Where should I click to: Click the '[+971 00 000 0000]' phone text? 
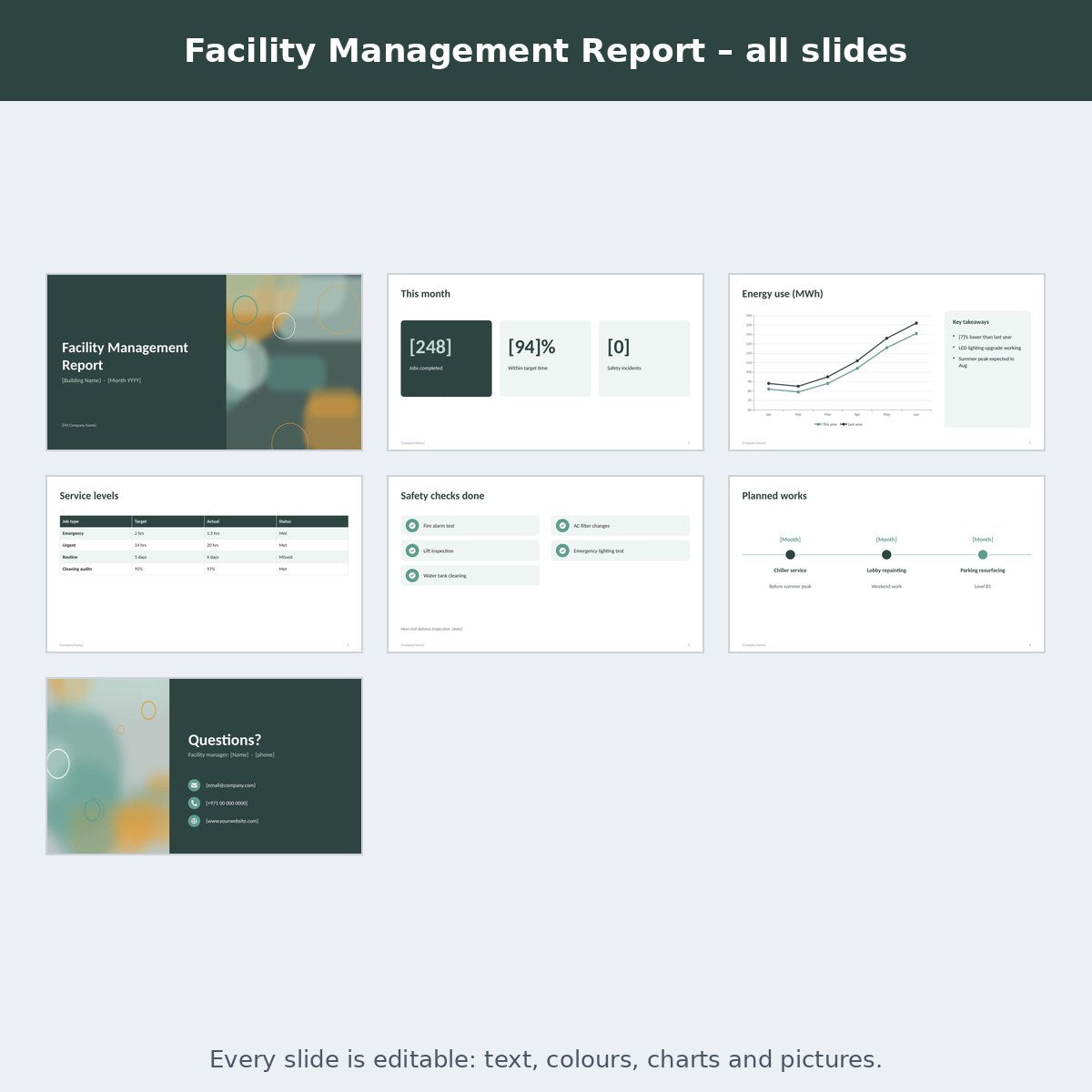click(x=227, y=804)
